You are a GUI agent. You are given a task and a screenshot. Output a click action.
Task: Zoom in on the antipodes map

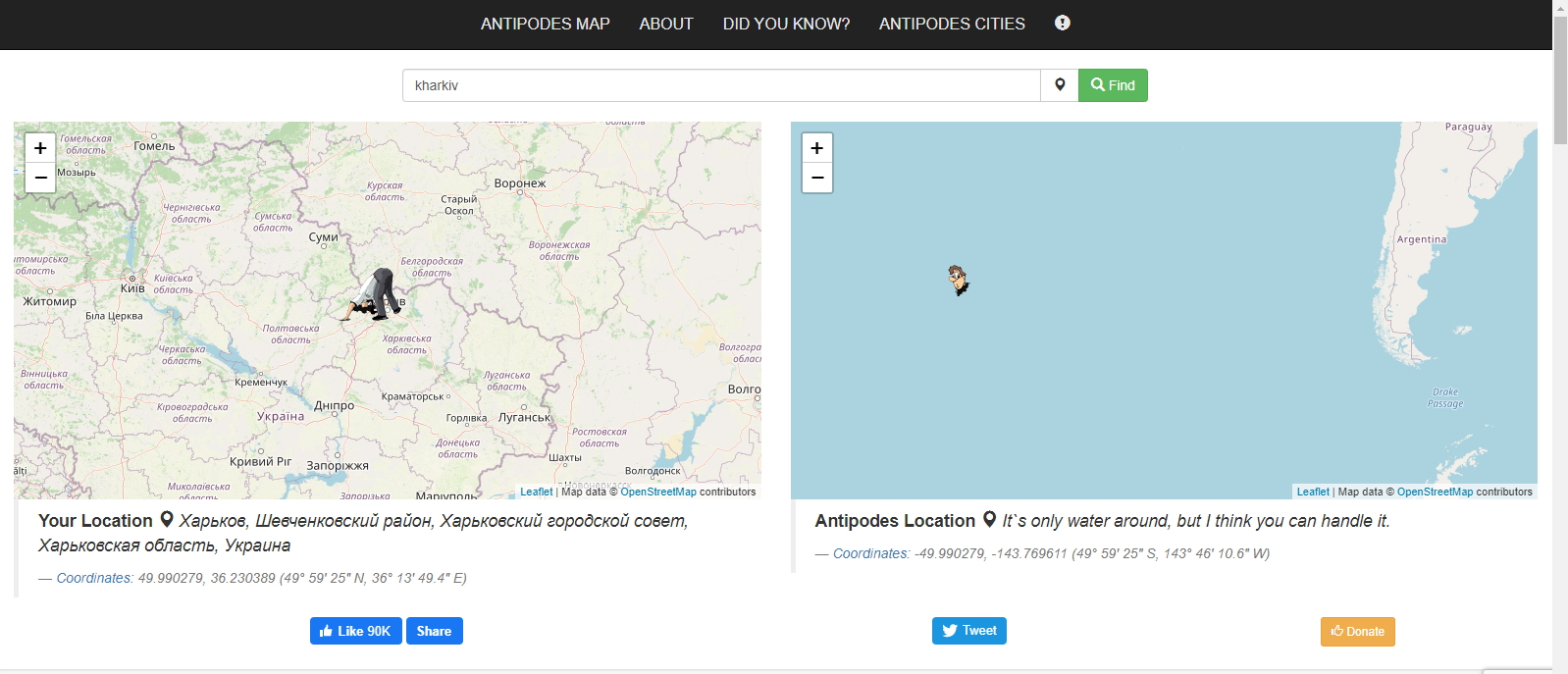(x=817, y=148)
